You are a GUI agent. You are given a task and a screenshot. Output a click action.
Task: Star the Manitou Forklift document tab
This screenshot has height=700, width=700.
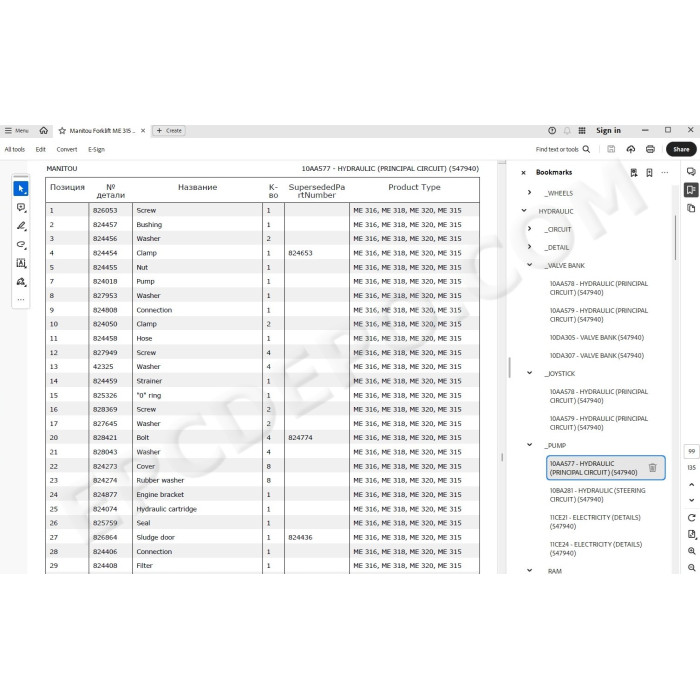point(62,131)
